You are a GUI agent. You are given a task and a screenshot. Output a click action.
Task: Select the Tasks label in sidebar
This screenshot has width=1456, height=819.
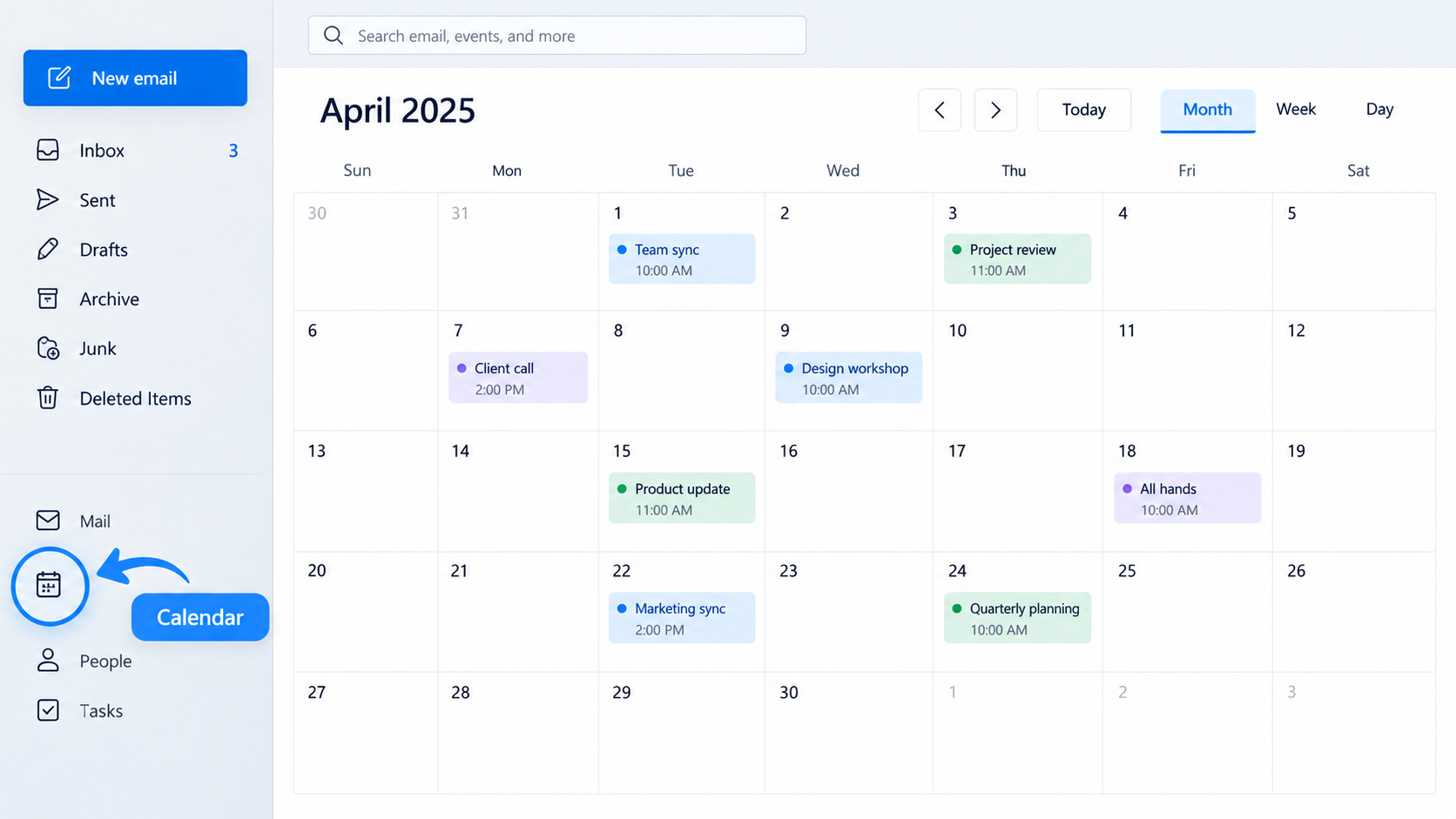pos(101,711)
